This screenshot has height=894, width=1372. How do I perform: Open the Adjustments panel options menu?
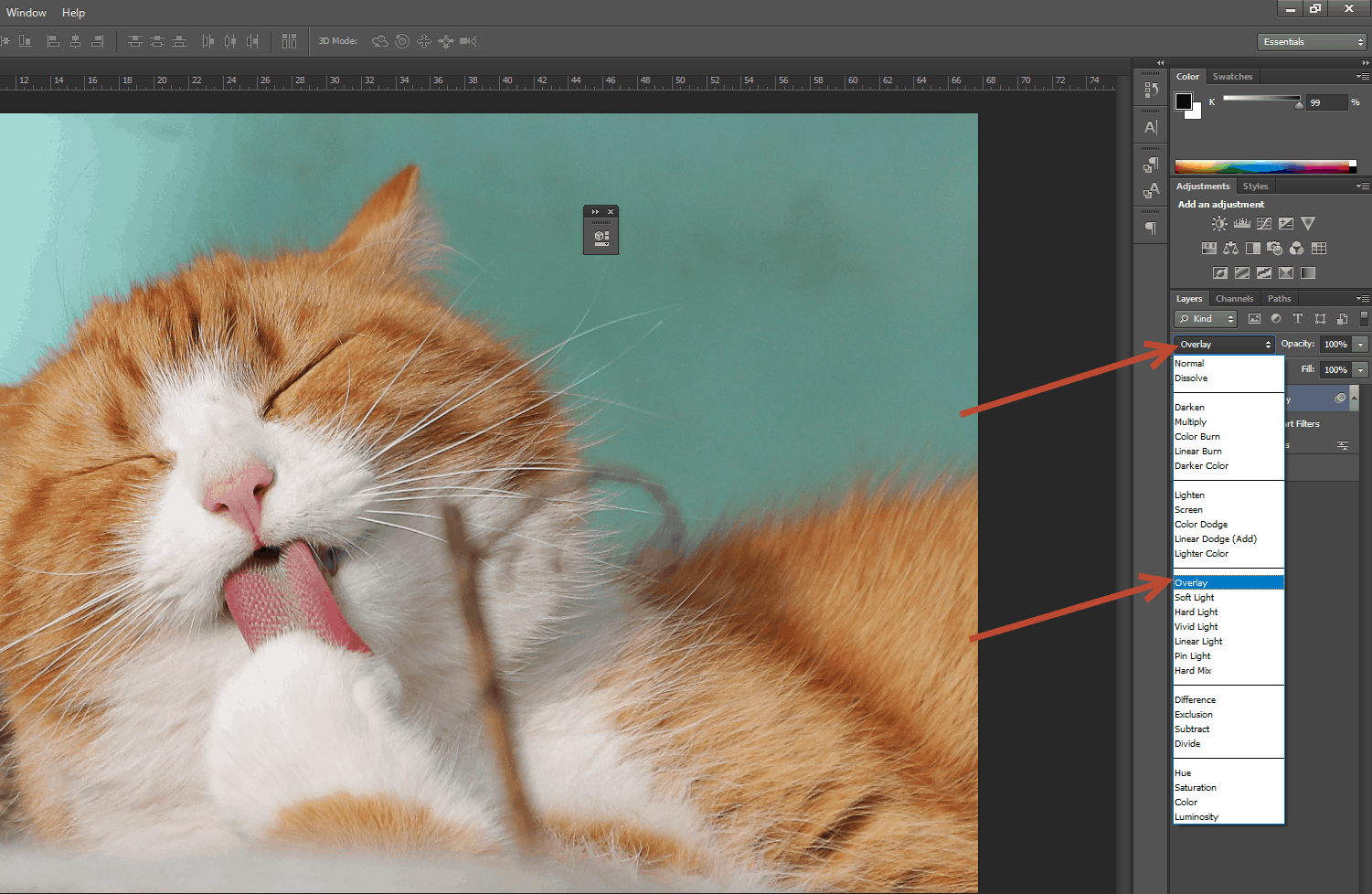[1362, 186]
